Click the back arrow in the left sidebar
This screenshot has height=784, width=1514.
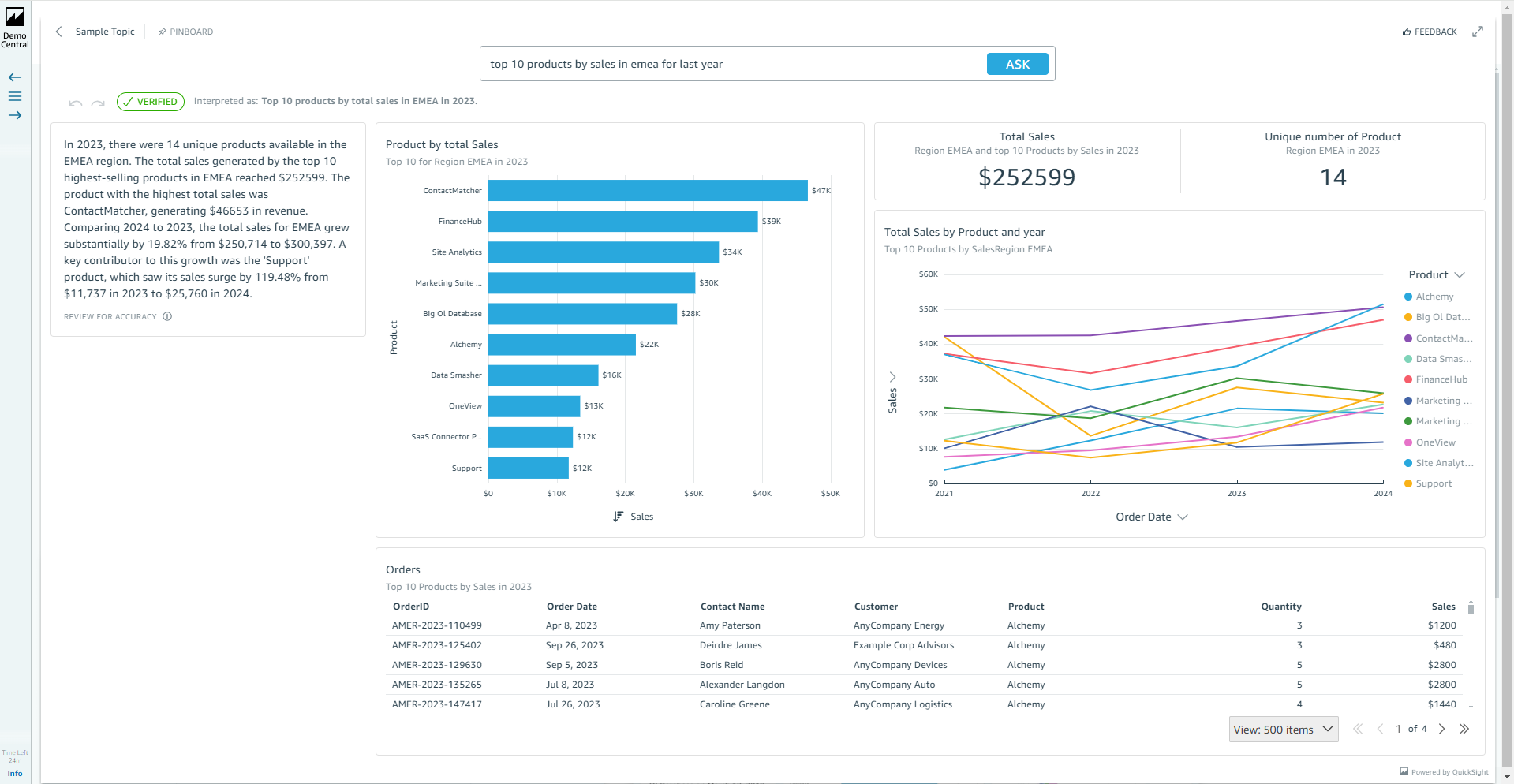click(14, 77)
